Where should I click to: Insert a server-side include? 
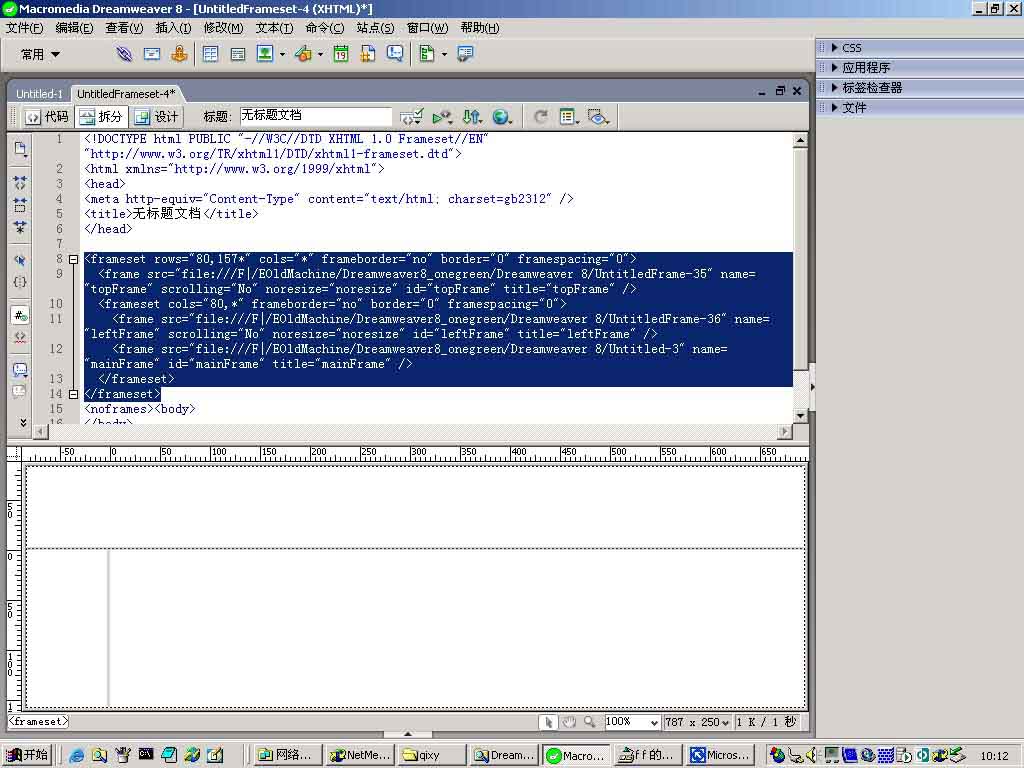pos(368,54)
